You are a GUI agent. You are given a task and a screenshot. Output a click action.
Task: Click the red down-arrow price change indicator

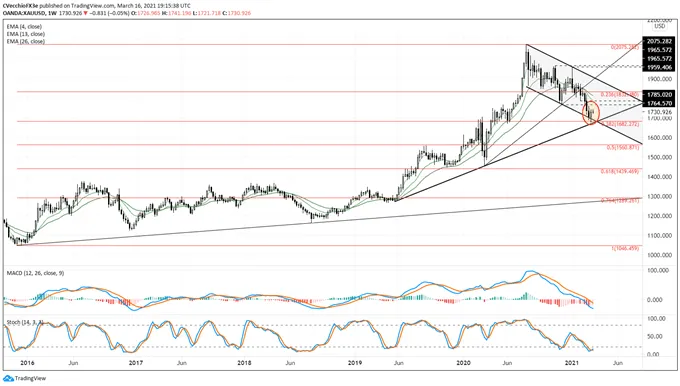tap(86, 13)
